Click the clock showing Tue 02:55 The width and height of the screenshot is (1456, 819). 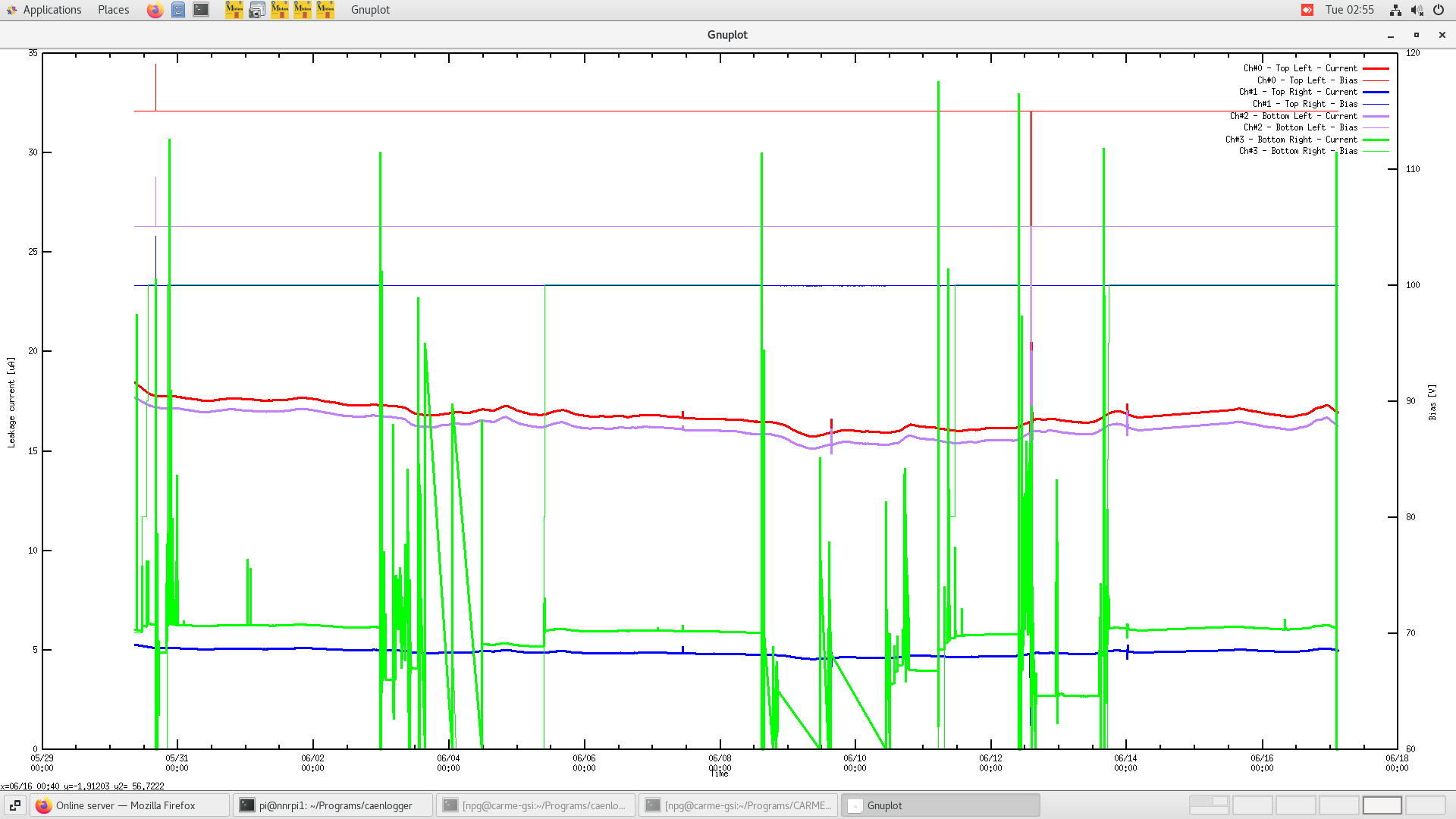[1349, 10]
